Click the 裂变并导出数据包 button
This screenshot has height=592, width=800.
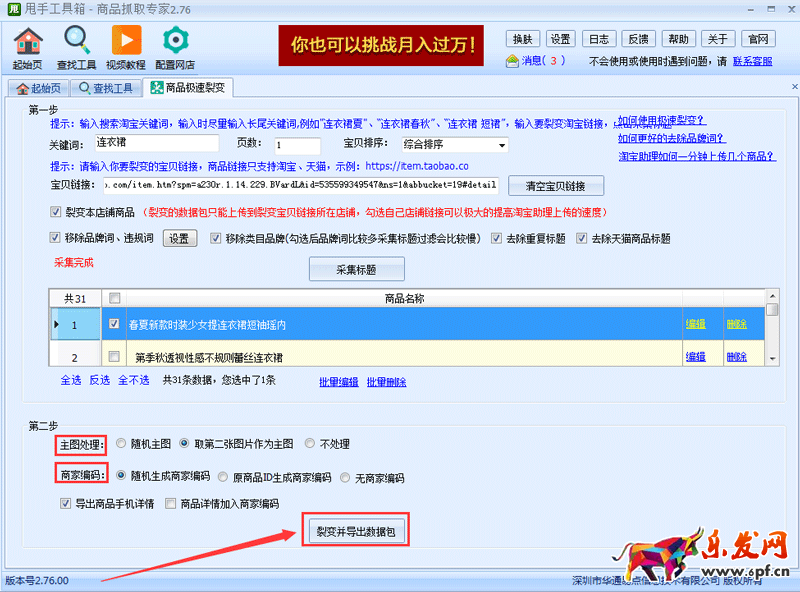(x=355, y=531)
